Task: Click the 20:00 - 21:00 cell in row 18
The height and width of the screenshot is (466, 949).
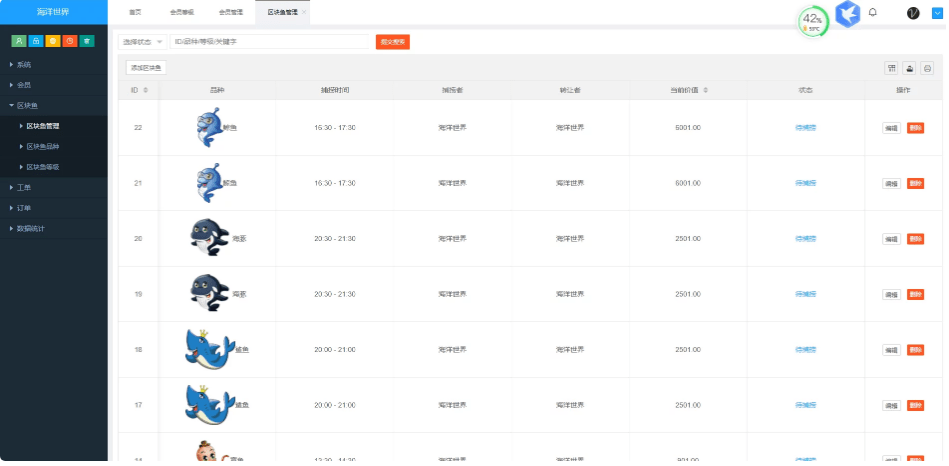Action: (335, 350)
